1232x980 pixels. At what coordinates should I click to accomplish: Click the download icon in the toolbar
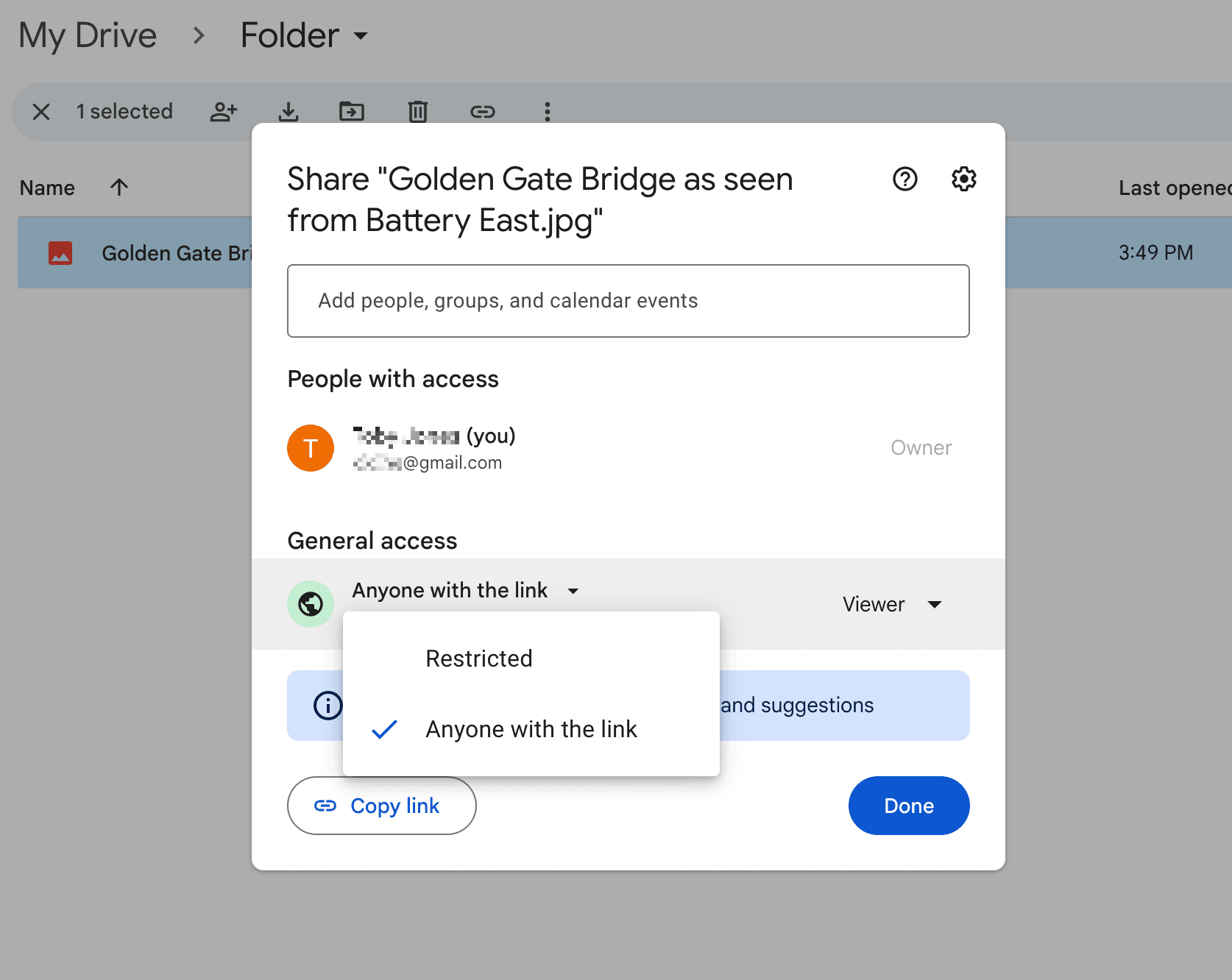tap(288, 111)
